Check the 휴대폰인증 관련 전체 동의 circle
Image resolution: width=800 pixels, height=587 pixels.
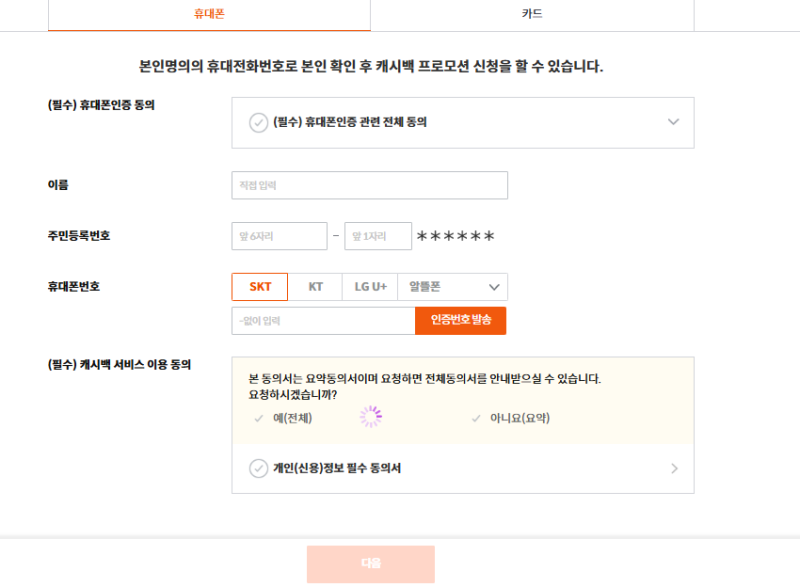[258, 122]
